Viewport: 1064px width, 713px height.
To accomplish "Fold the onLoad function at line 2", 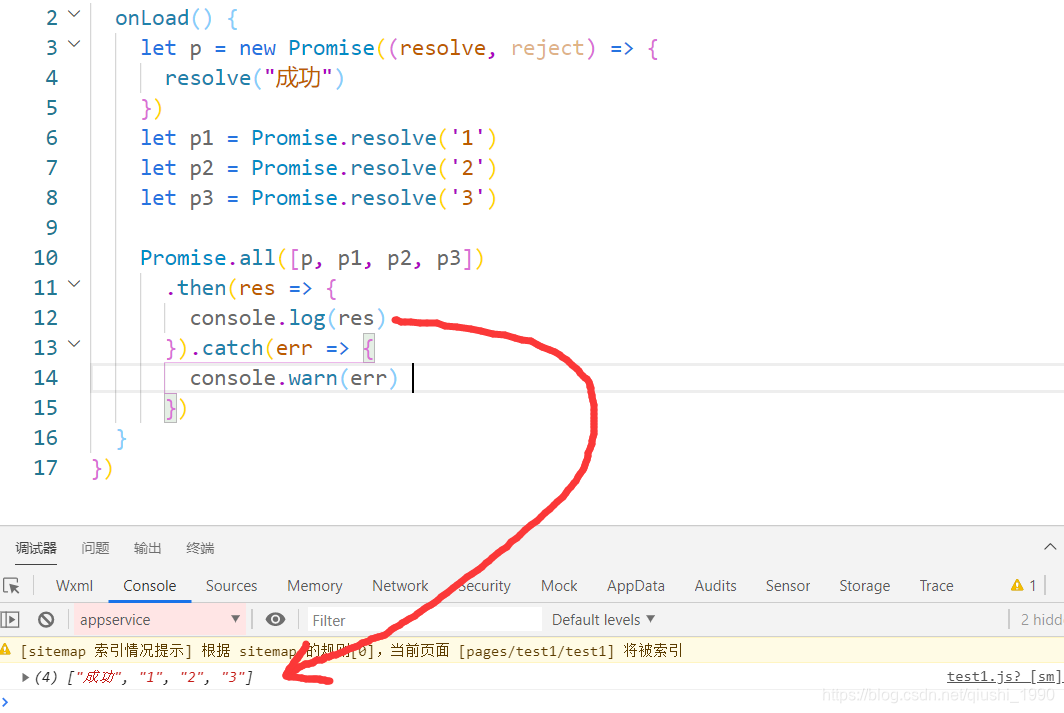I will click(x=75, y=14).
